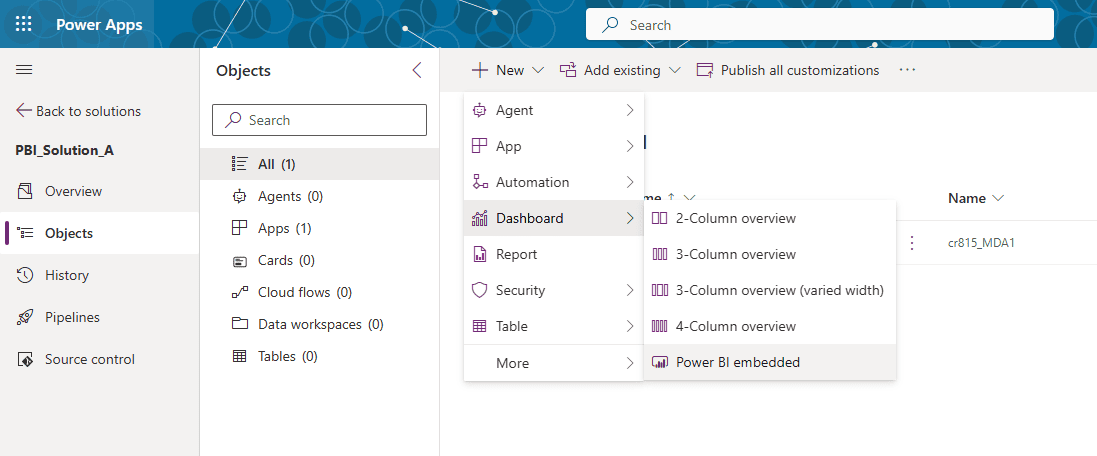Viewport: 1097px width, 456px height.
Task: Click the Security shield icon
Action: (480, 290)
